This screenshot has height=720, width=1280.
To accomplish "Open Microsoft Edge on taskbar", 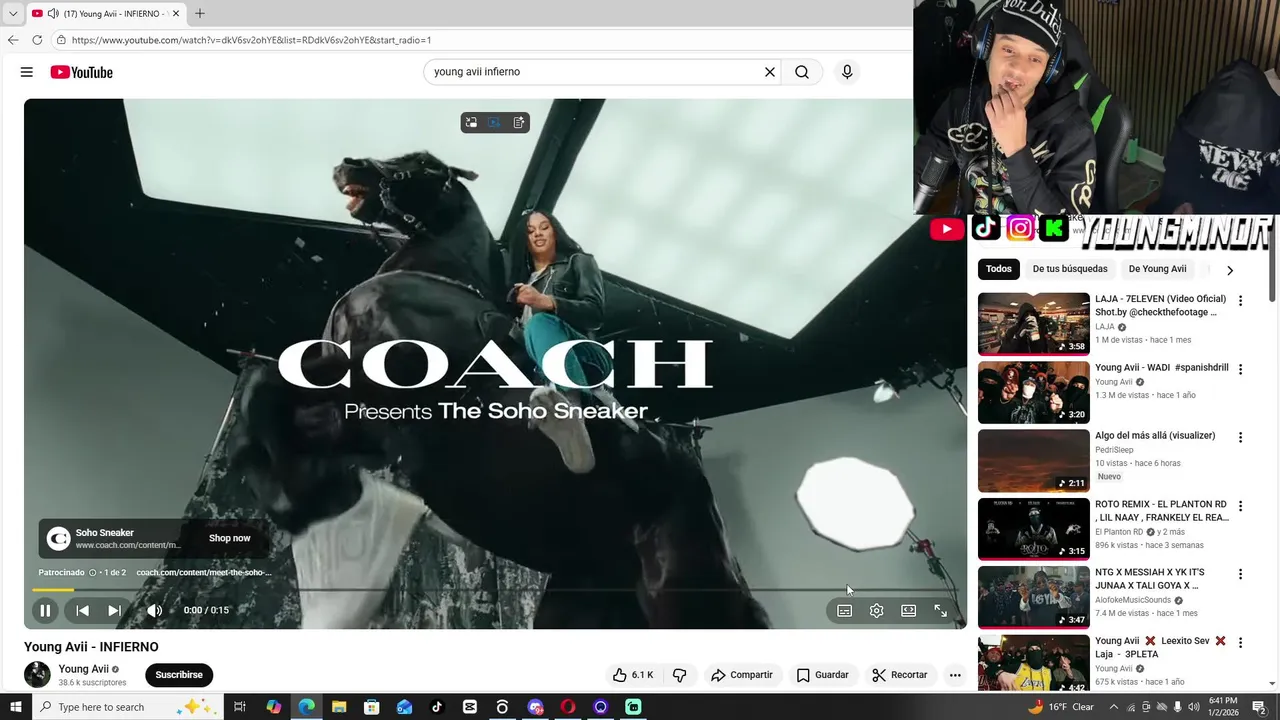I will 306,707.
